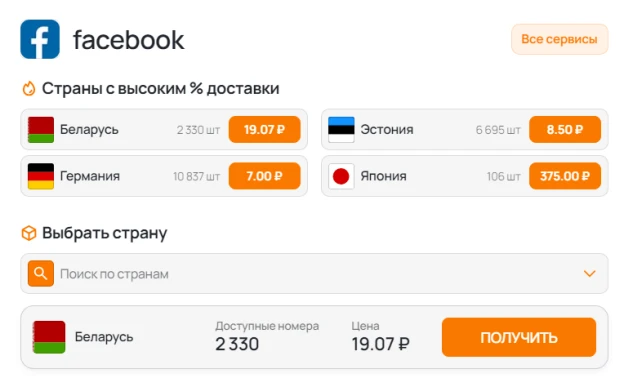The height and width of the screenshot is (387, 624).
Task: Expand the country list with the chevron arrow
Action: pyautogui.click(x=589, y=274)
